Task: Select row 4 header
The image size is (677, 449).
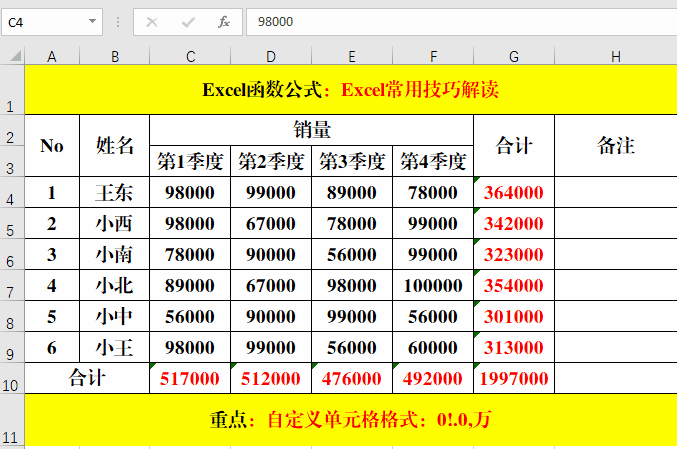Action: (12, 192)
